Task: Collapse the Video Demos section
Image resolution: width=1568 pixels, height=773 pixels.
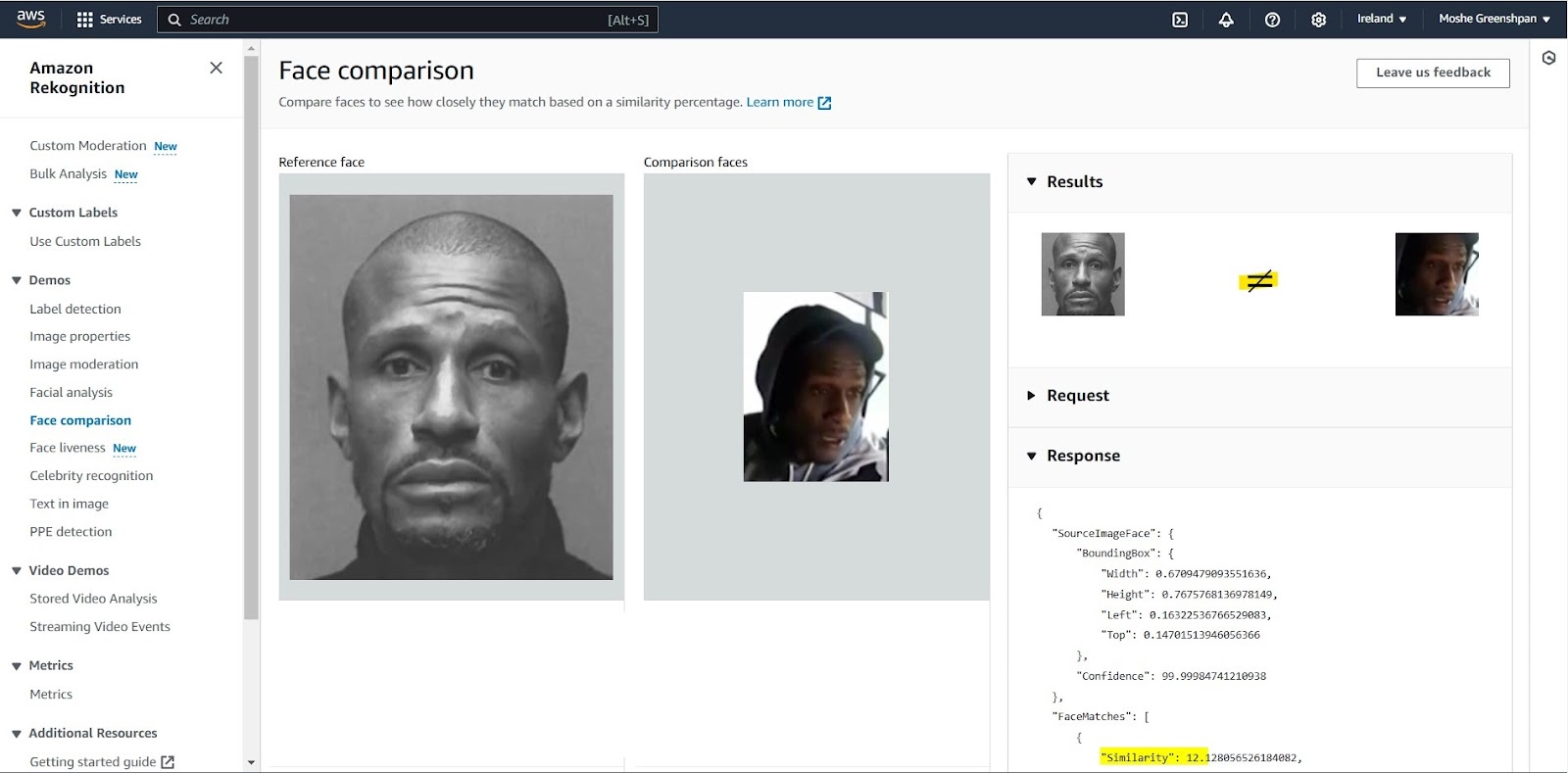Action: click(x=17, y=570)
